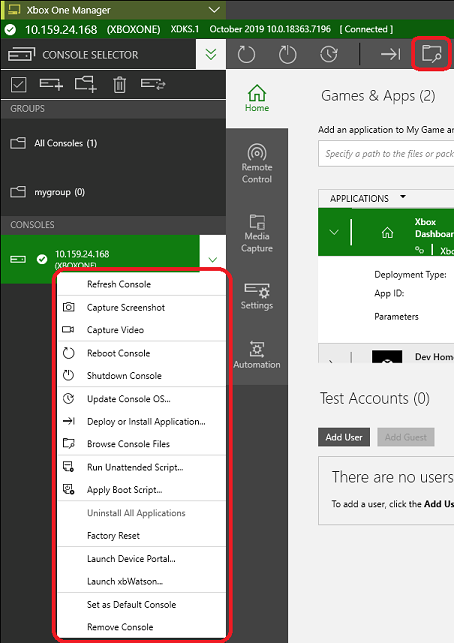The width and height of the screenshot is (454, 643).
Task: Go to the Automation tab
Action: click(257, 355)
